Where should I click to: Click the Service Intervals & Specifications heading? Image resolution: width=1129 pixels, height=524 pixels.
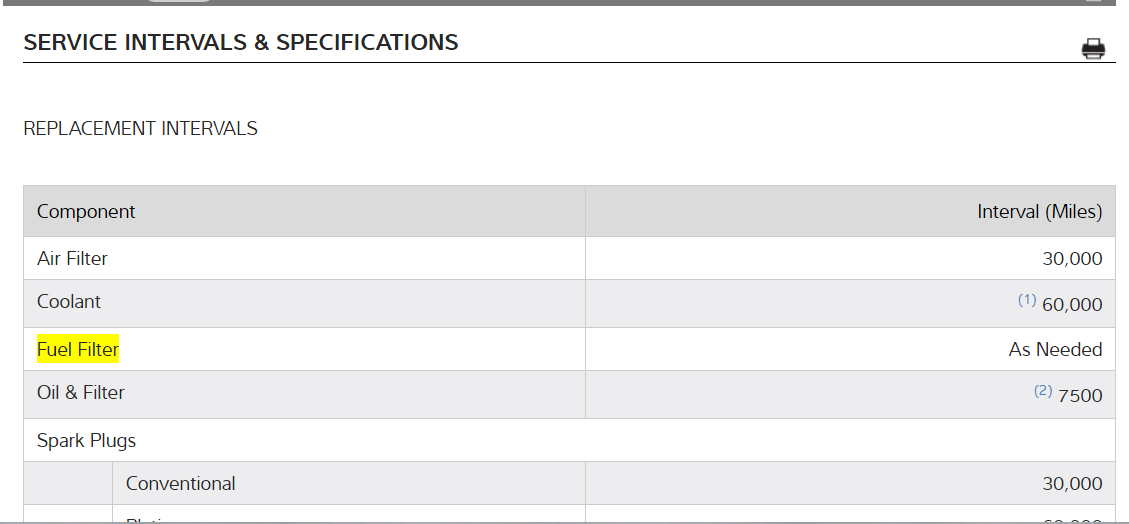(241, 42)
